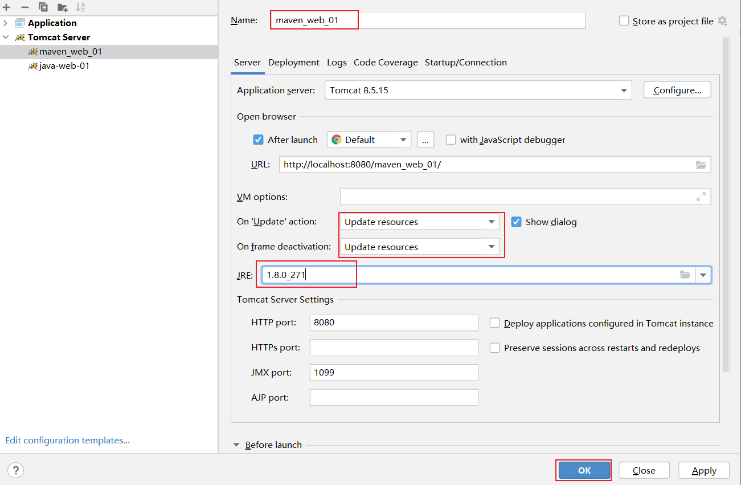The width and height of the screenshot is (742, 485).
Task: Click the HTTPs port field
Action: (394, 347)
